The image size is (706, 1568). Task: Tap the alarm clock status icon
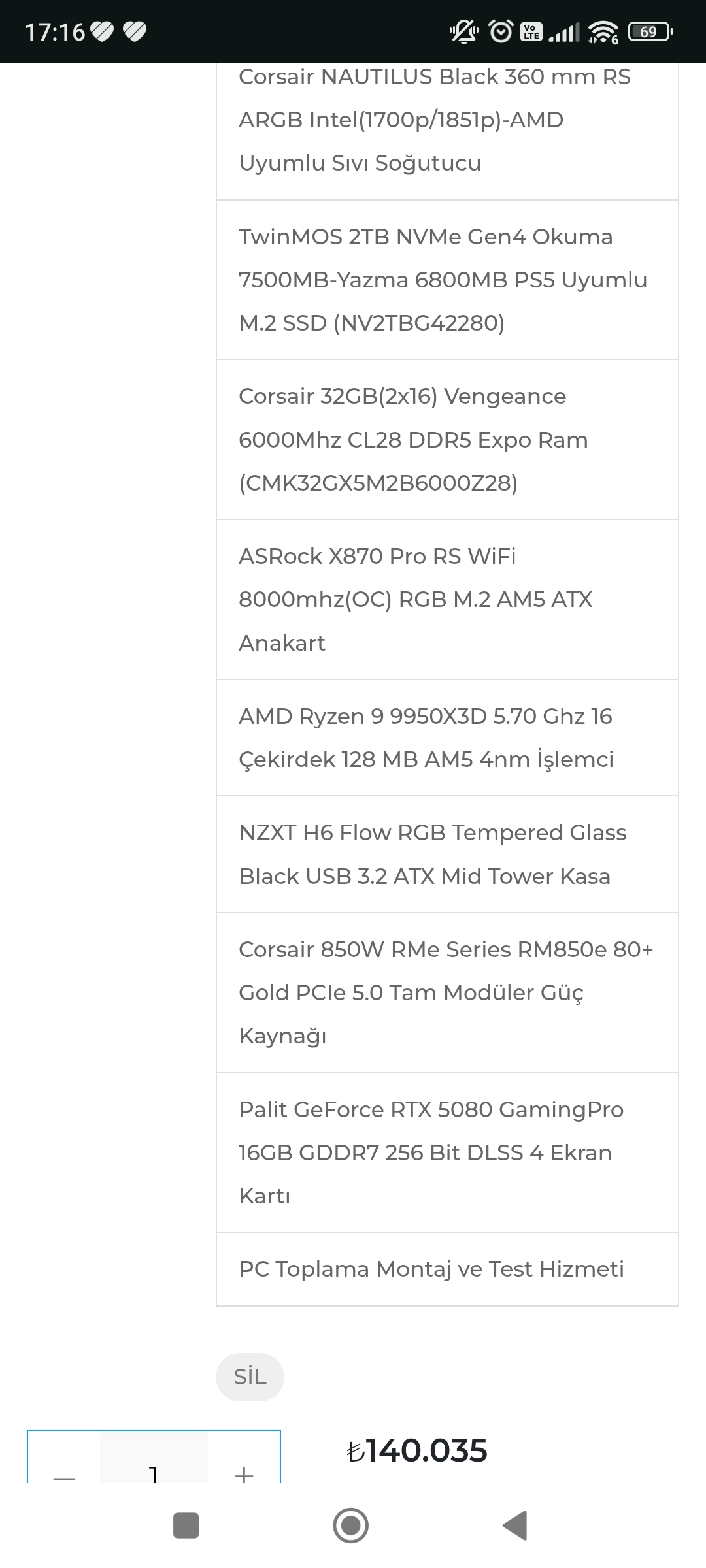click(x=501, y=31)
